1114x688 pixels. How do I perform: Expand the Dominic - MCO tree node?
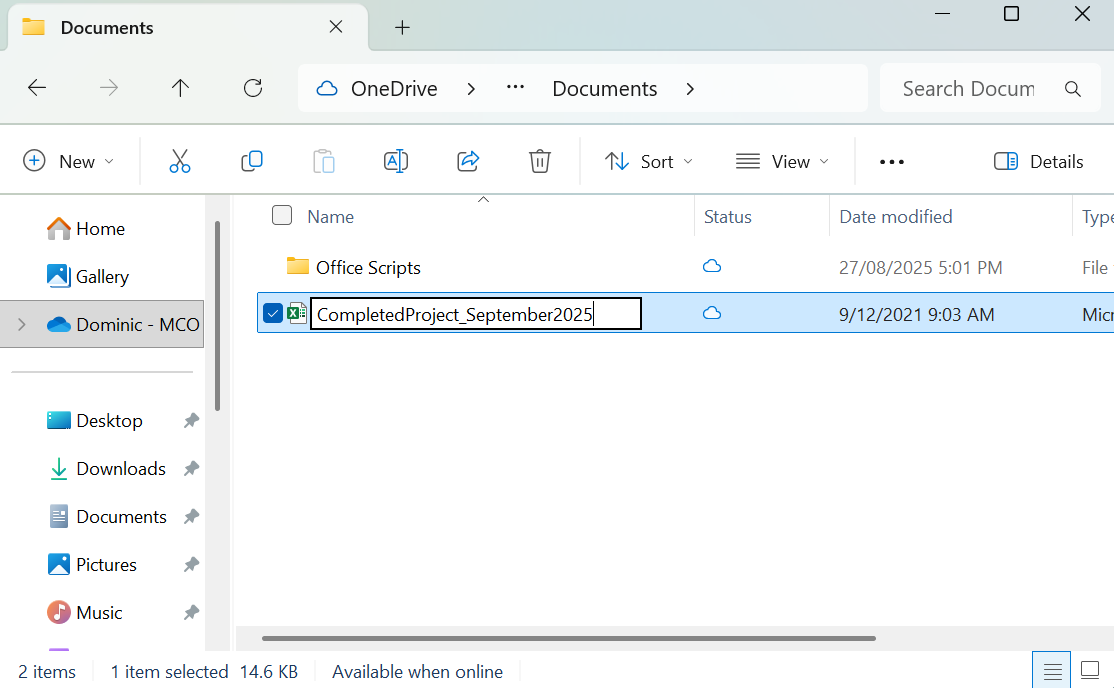(21, 324)
